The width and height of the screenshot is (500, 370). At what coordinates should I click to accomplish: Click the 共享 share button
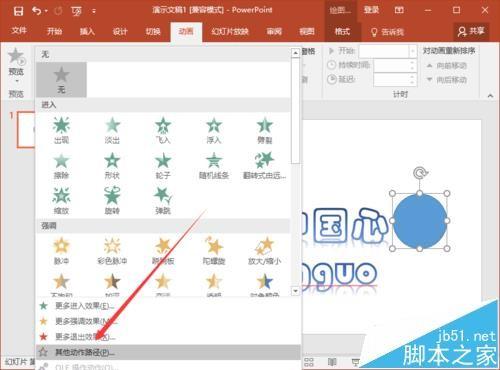(471, 31)
